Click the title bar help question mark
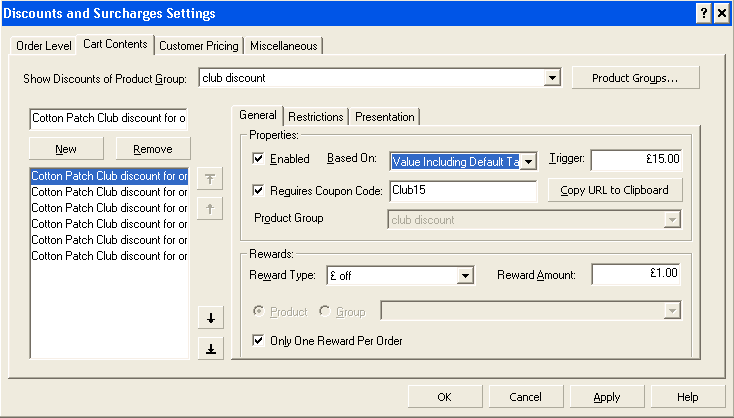734x418 pixels. pyautogui.click(x=703, y=13)
